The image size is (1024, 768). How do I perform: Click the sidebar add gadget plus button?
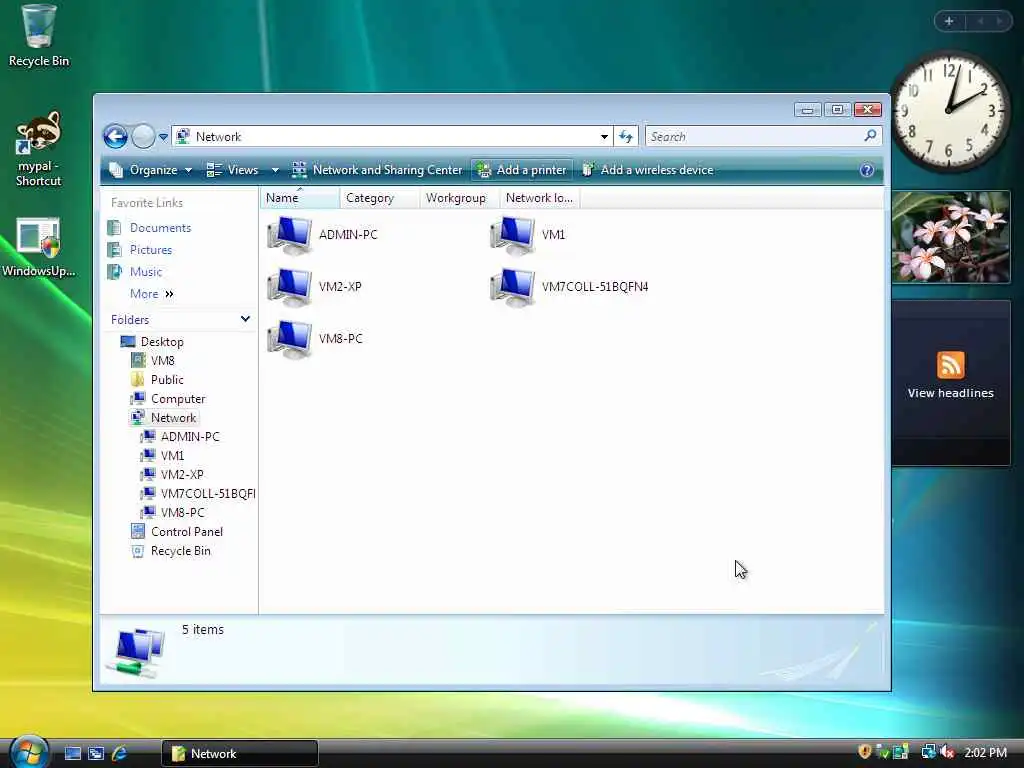point(949,22)
